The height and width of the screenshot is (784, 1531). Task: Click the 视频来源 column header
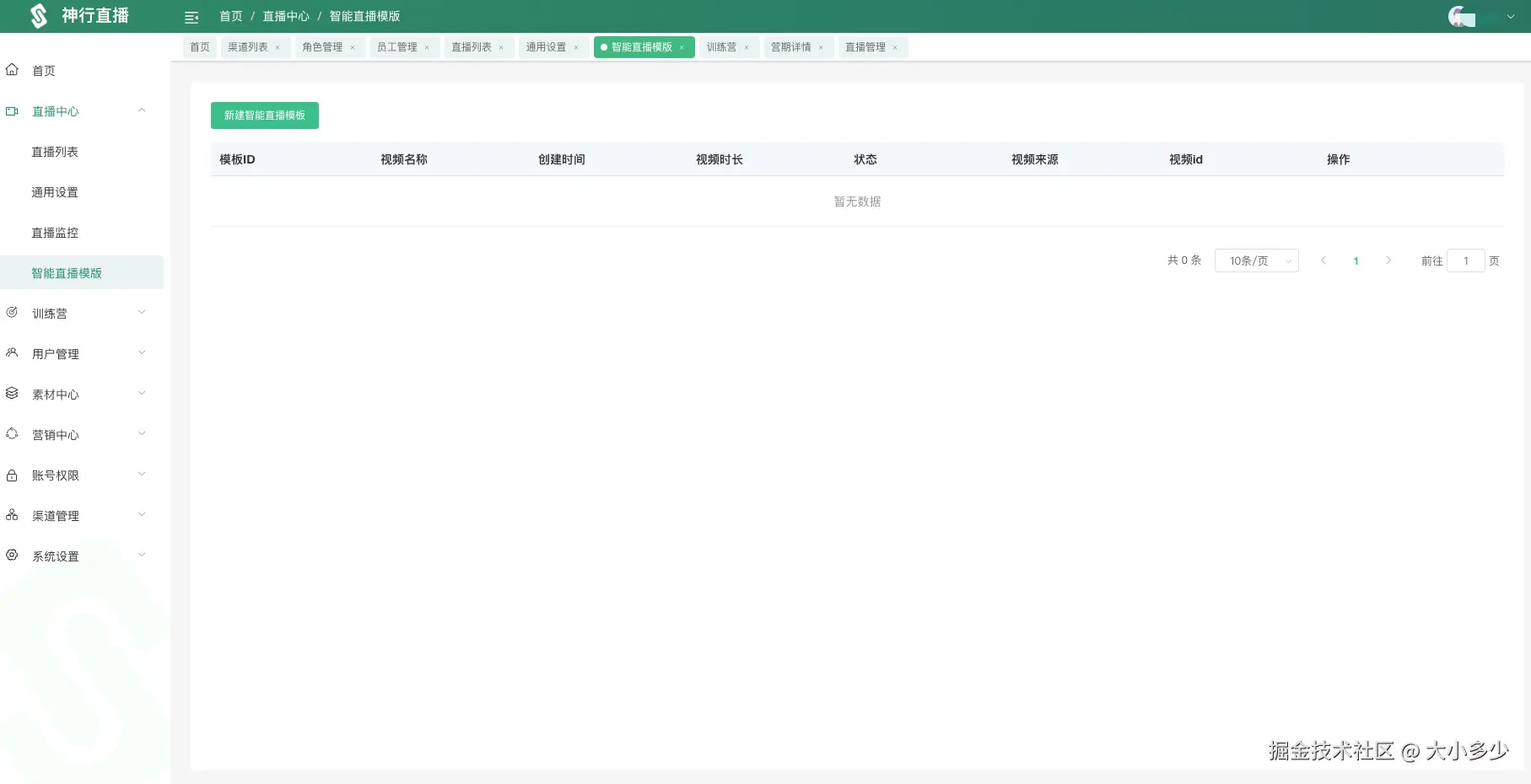pyautogui.click(x=1035, y=159)
